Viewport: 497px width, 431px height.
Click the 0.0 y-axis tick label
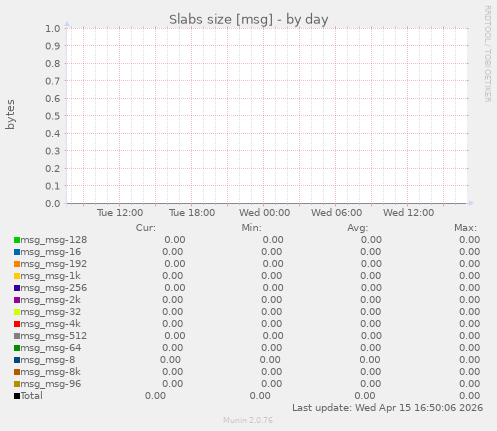[53, 204]
